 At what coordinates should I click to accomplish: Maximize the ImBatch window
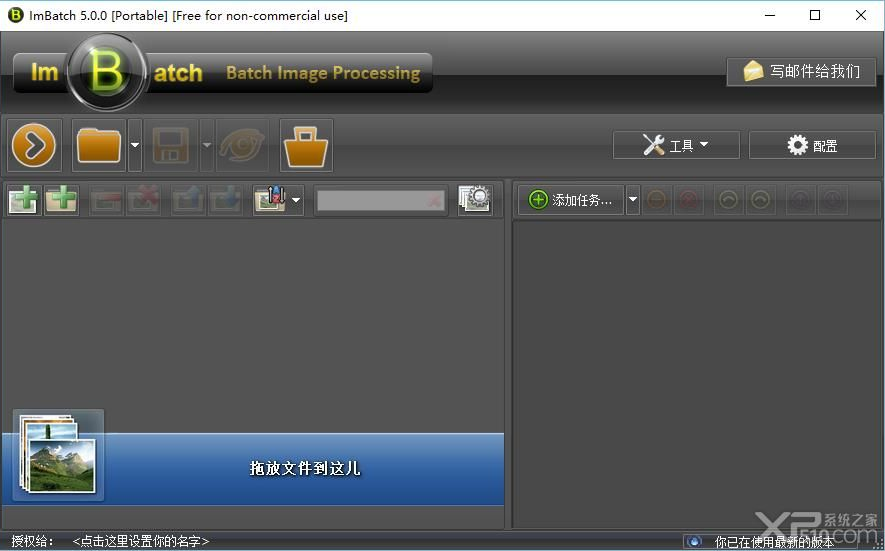coord(815,15)
